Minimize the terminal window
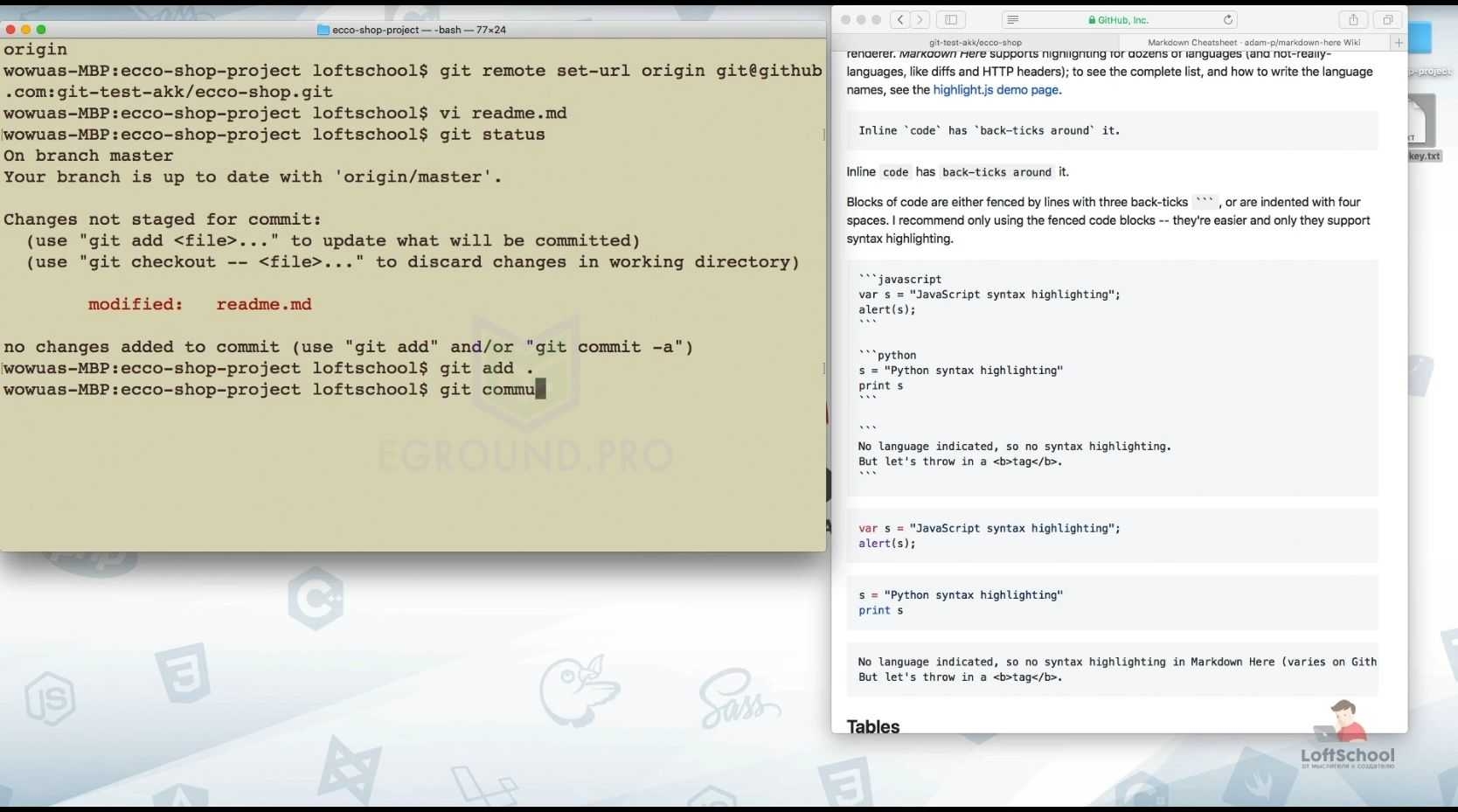 pyautogui.click(x=25, y=30)
